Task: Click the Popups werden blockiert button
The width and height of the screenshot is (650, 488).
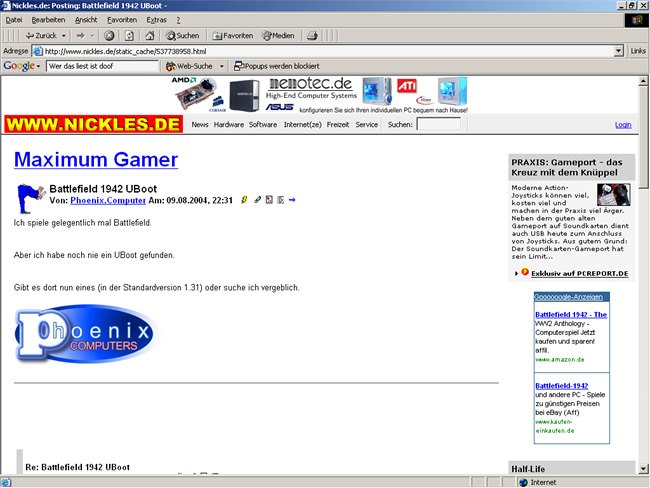Action: tap(276, 66)
